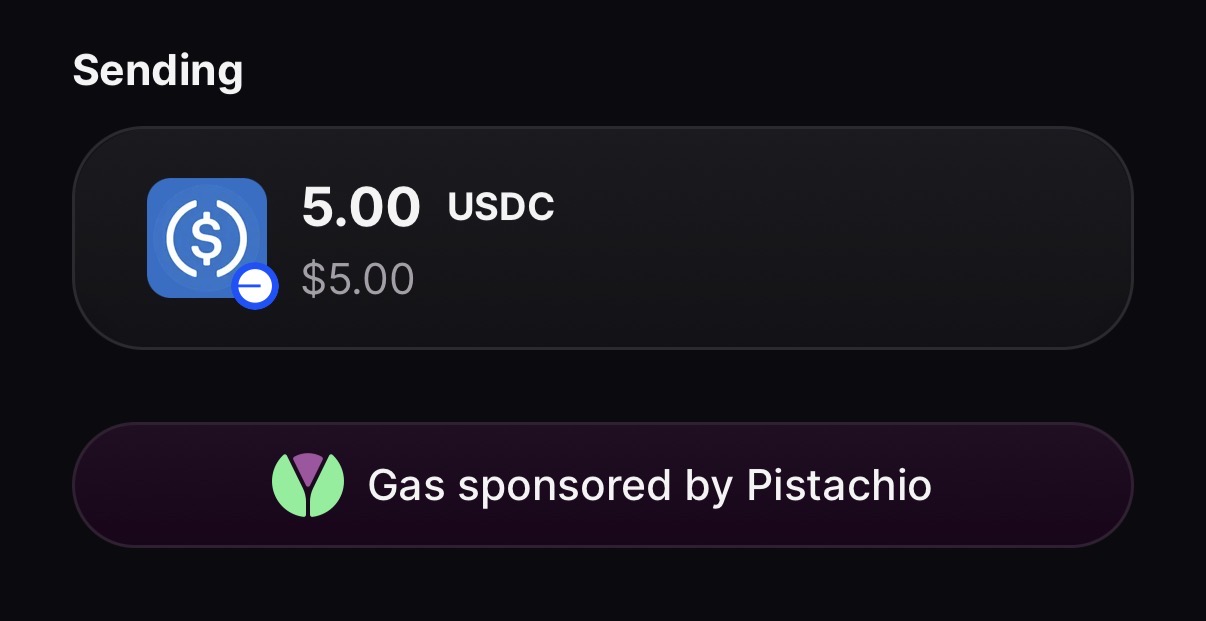Click the "Gas sponsored by Pistachio" text

pos(649,486)
